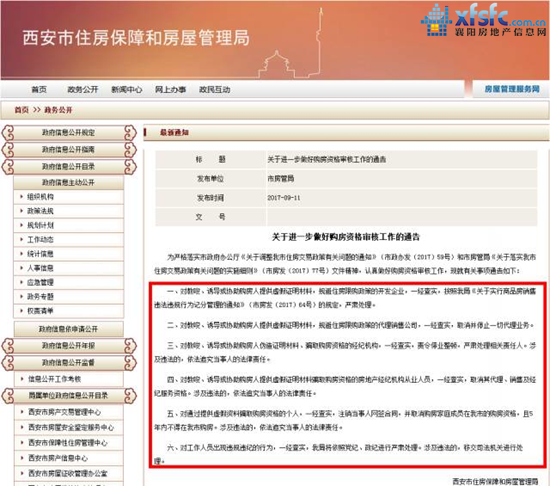Click the bullet arrow beside 组织机构
Viewport: 550px width, 486px height.
pyautogui.click(x=21, y=197)
